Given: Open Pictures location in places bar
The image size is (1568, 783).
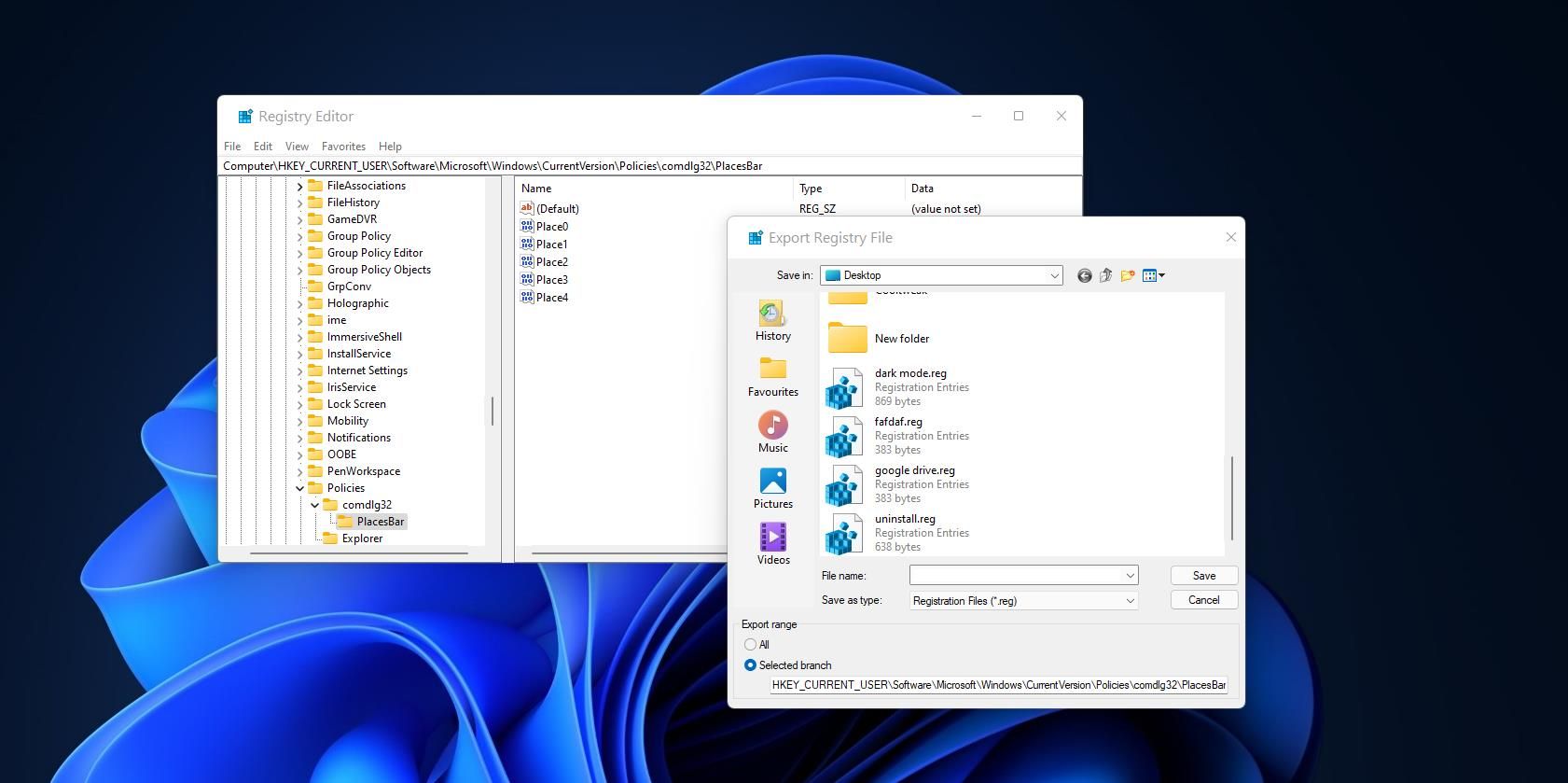Looking at the screenshot, I should [772, 481].
